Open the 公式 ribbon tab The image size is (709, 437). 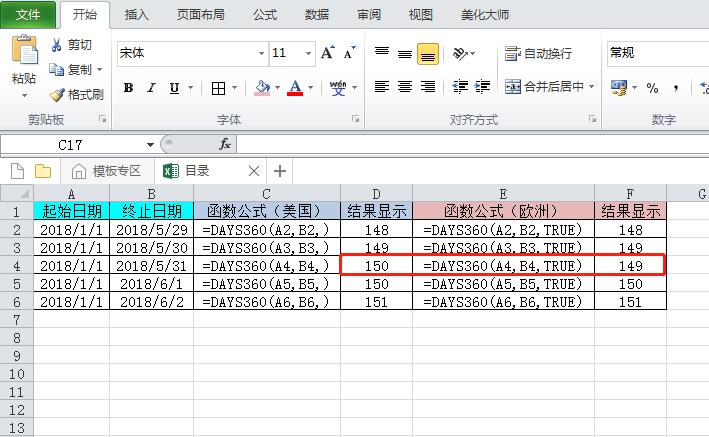click(x=265, y=15)
